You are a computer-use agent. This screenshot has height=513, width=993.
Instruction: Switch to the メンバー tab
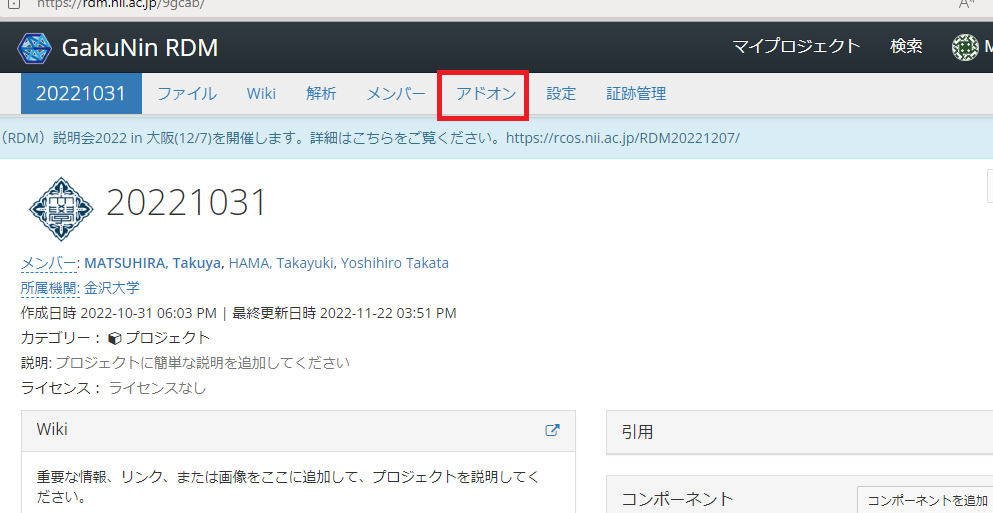[x=396, y=94]
